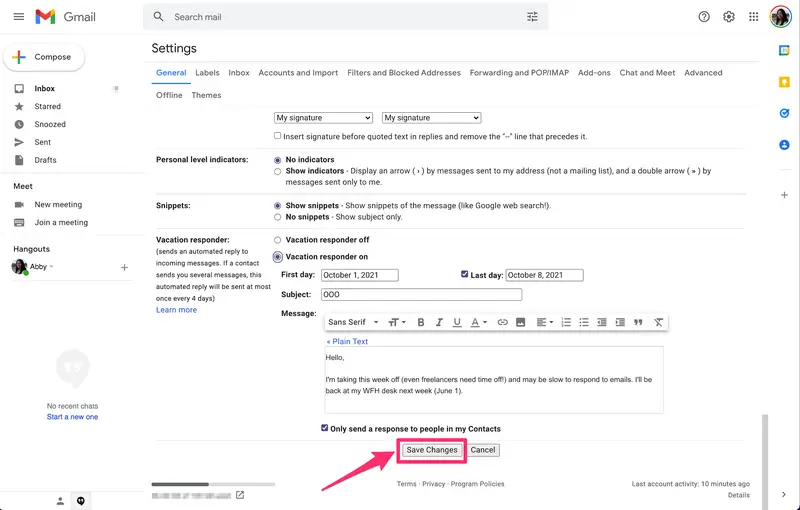Viewport: 800px width, 510px height.
Task: Add a Hangouts contact plus icon
Action: point(124,267)
